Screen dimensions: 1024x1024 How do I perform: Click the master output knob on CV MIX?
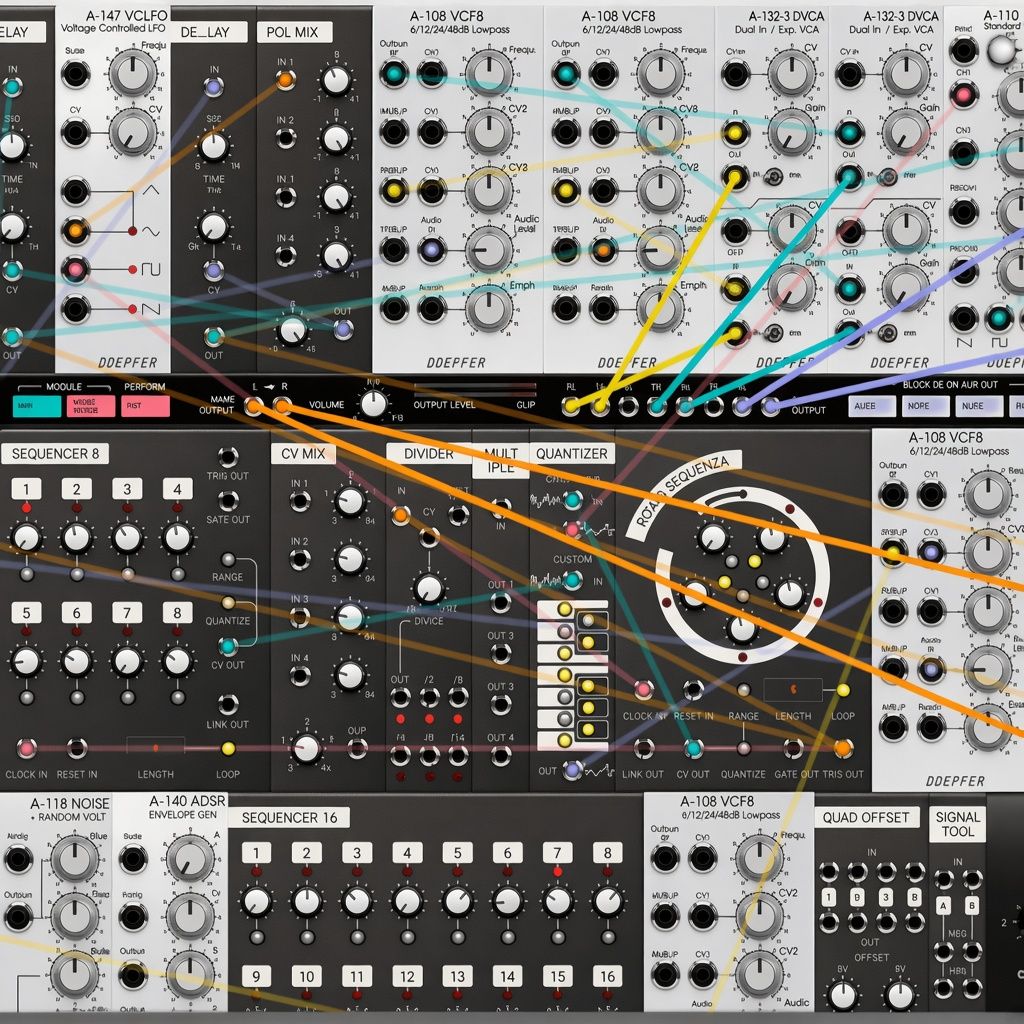(306, 748)
